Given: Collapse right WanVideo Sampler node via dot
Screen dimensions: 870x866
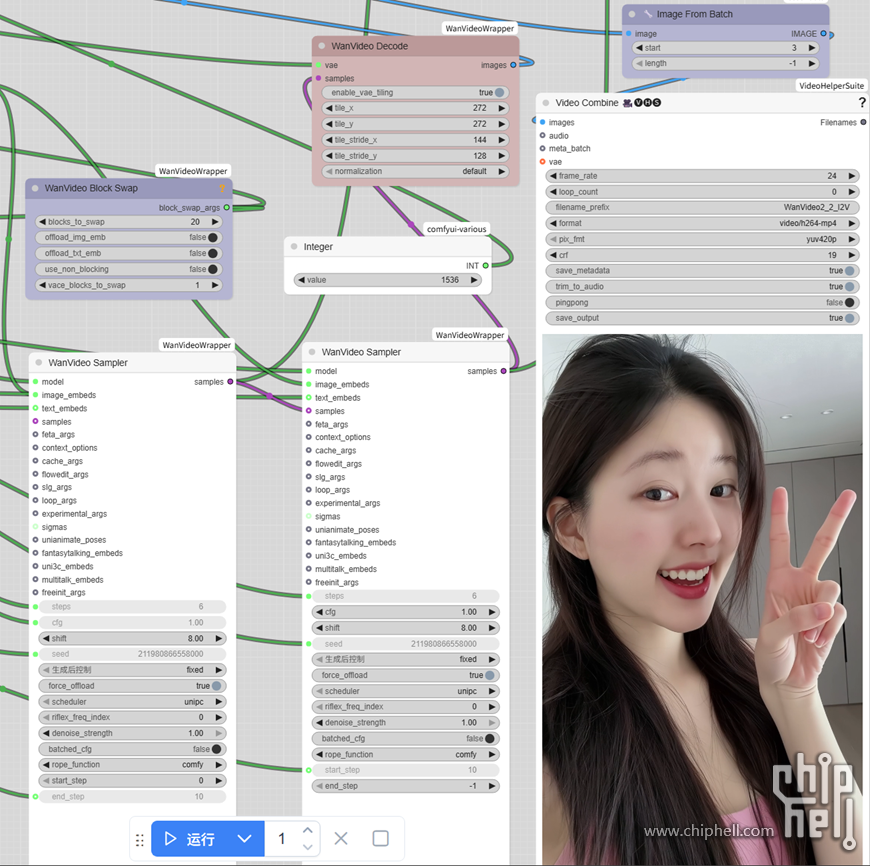Looking at the screenshot, I should point(312,352).
